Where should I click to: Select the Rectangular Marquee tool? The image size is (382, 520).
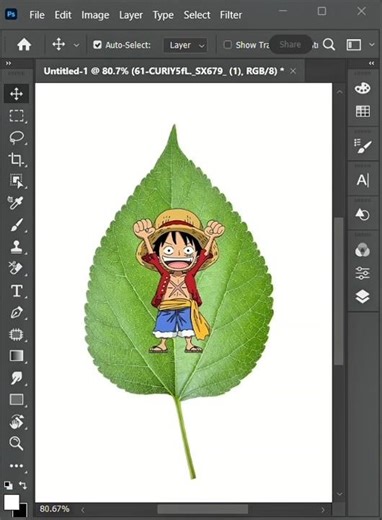[x=16, y=116]
